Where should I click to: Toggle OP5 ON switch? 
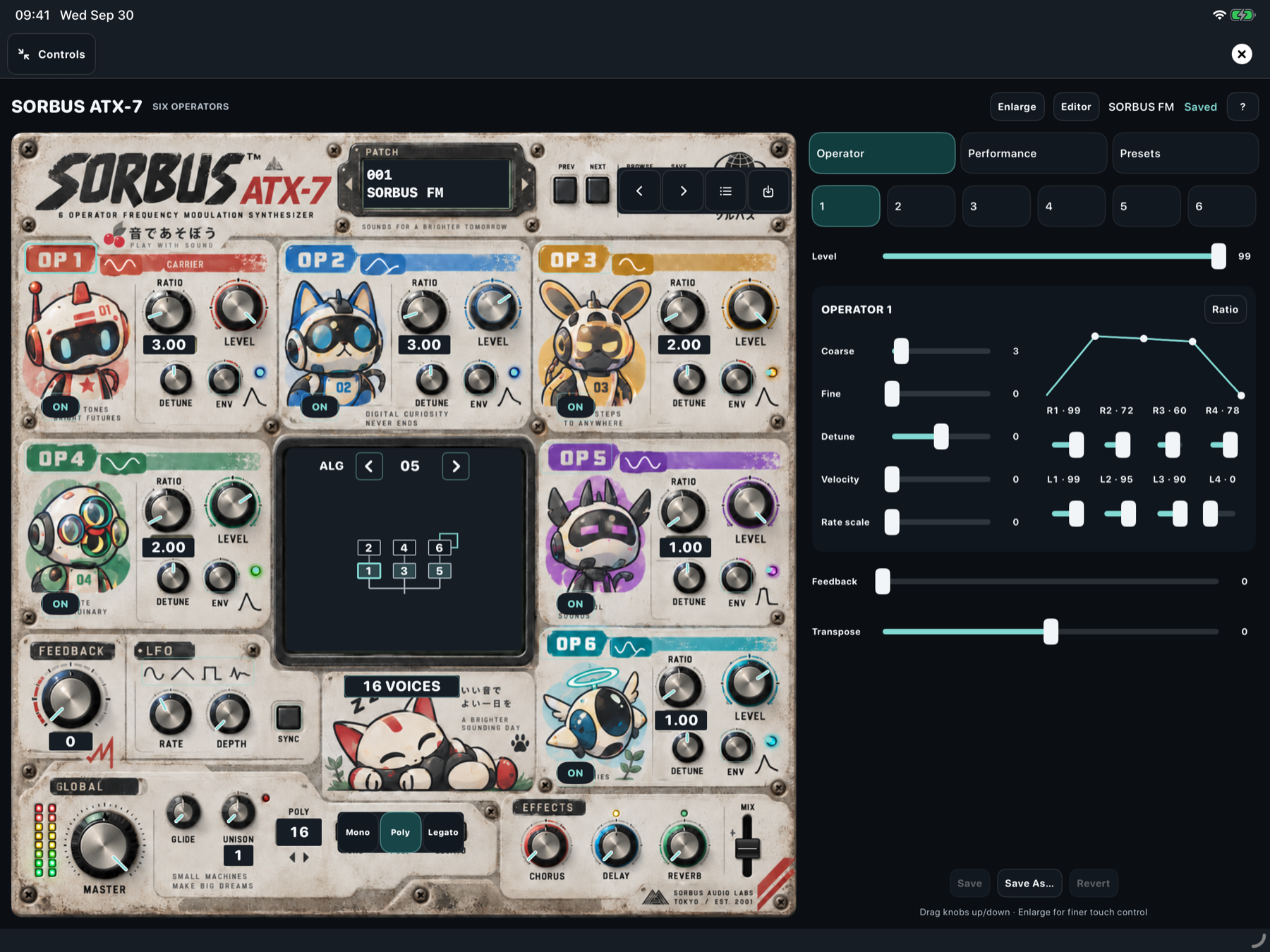click(576, 604)
